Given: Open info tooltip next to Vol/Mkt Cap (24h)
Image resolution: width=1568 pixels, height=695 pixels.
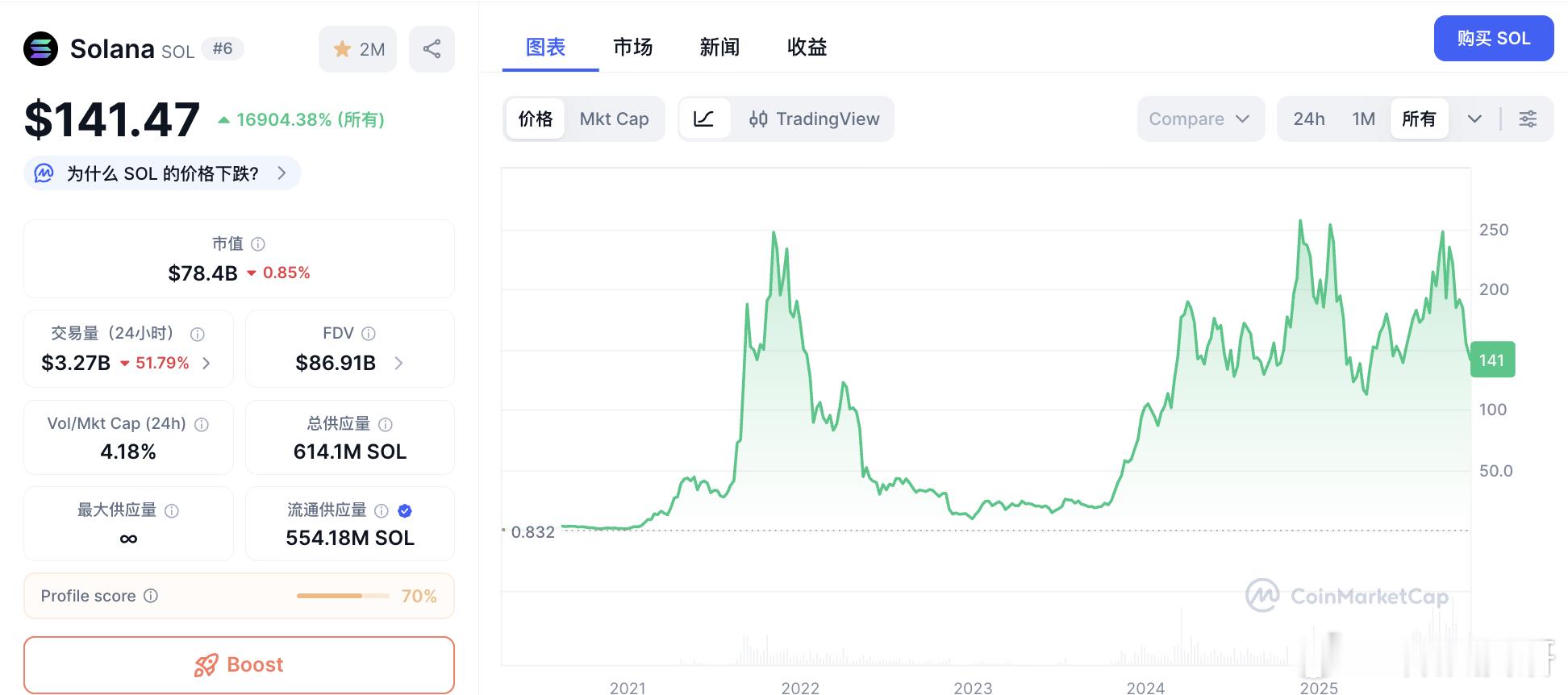Looking at the screenshot, I should [202, 424].
